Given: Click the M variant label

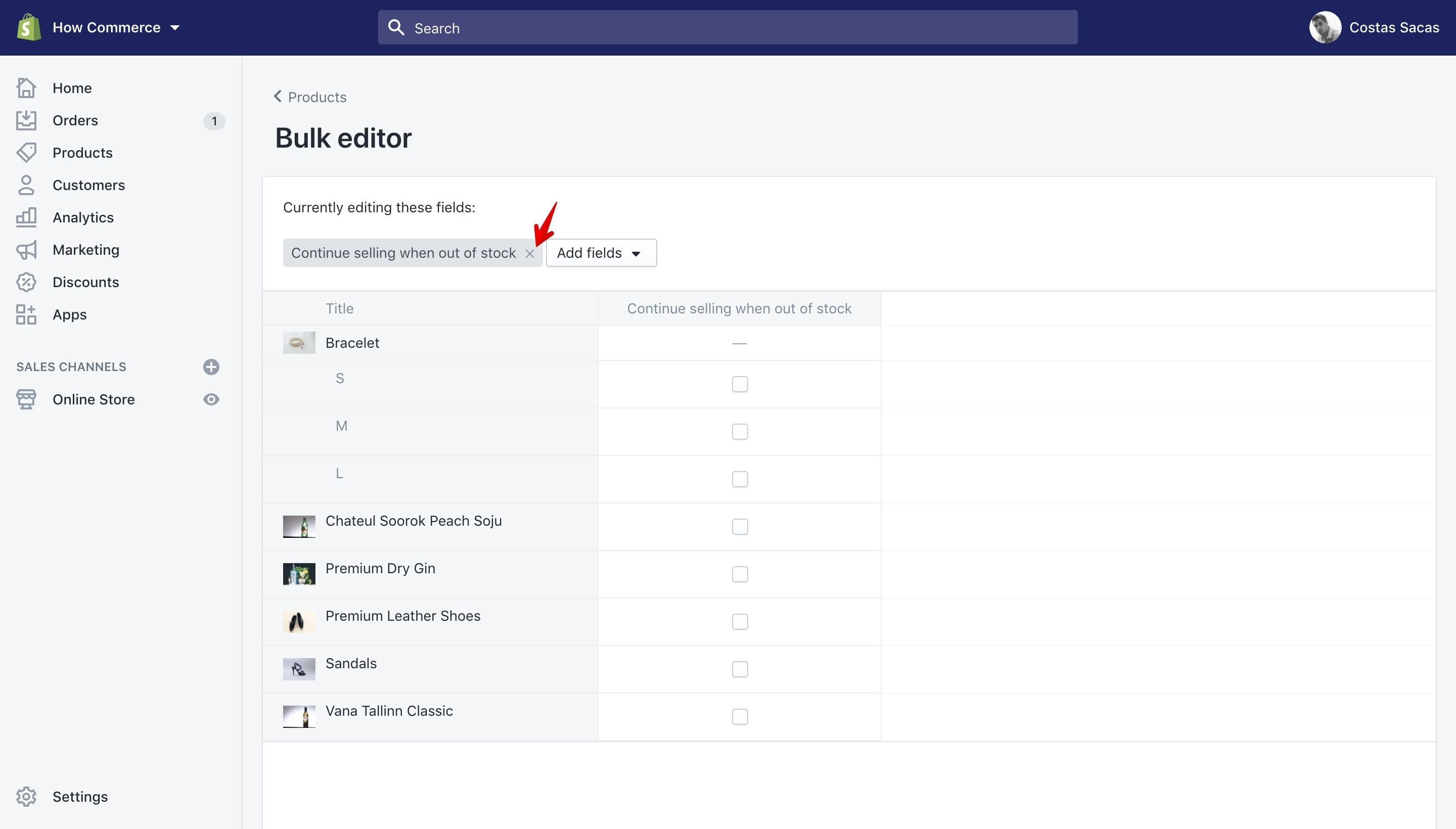Looking at the screenshot, I should [342, 426].
